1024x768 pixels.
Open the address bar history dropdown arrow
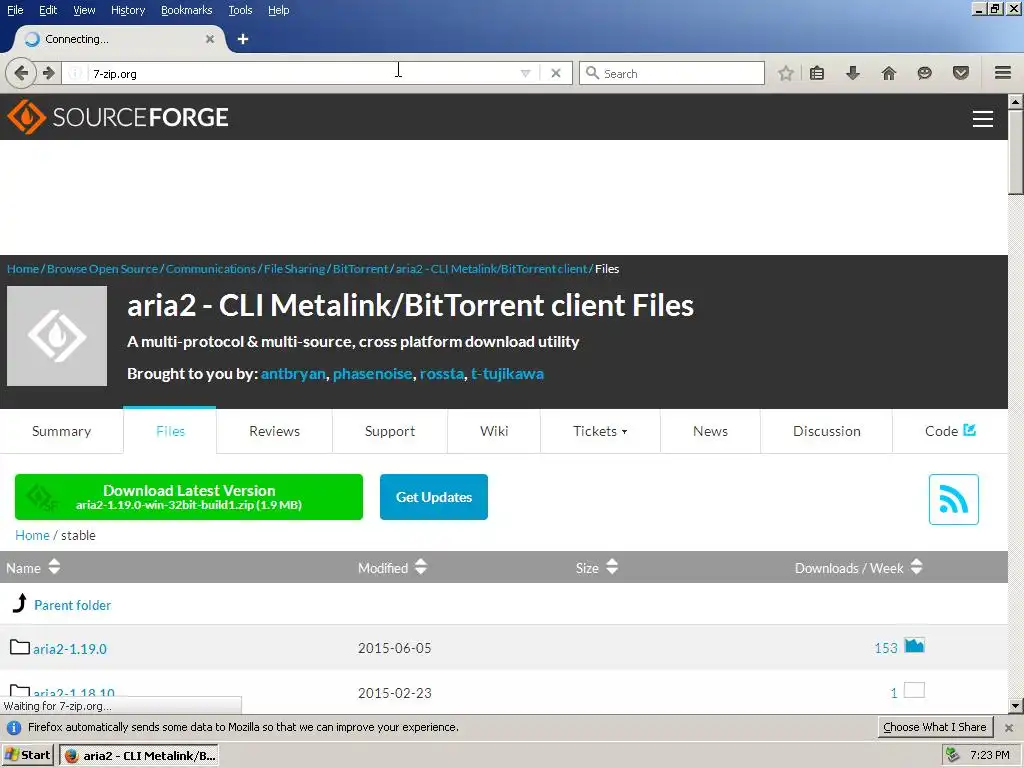(x=526, y=73)
